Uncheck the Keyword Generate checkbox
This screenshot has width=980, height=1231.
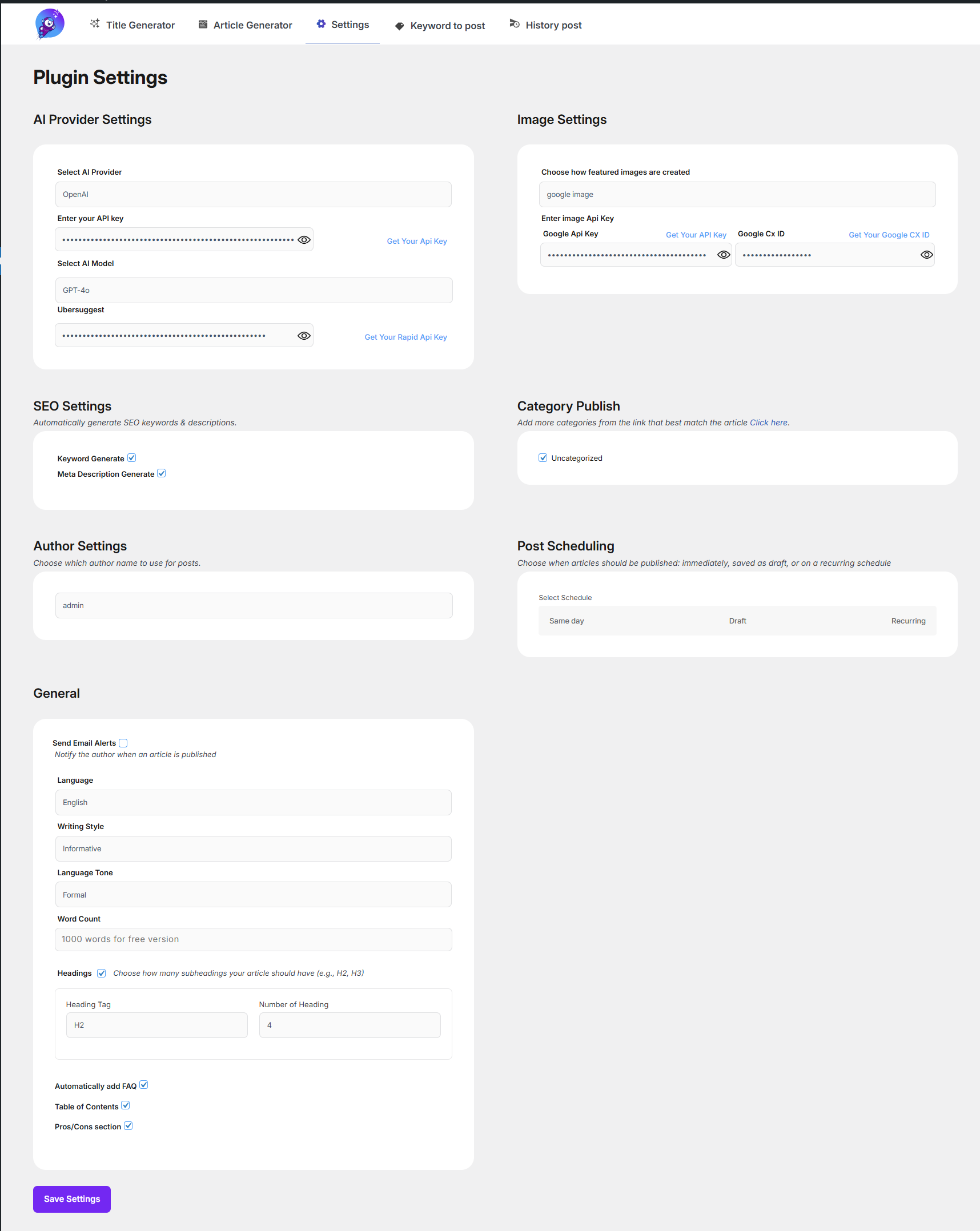132,458
